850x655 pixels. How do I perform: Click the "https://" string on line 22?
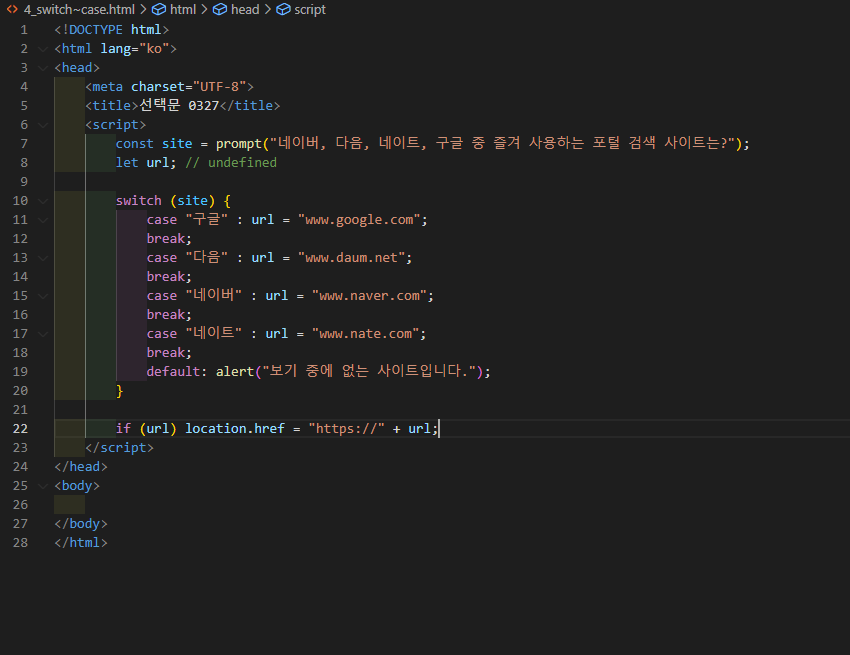click(346, 428)
